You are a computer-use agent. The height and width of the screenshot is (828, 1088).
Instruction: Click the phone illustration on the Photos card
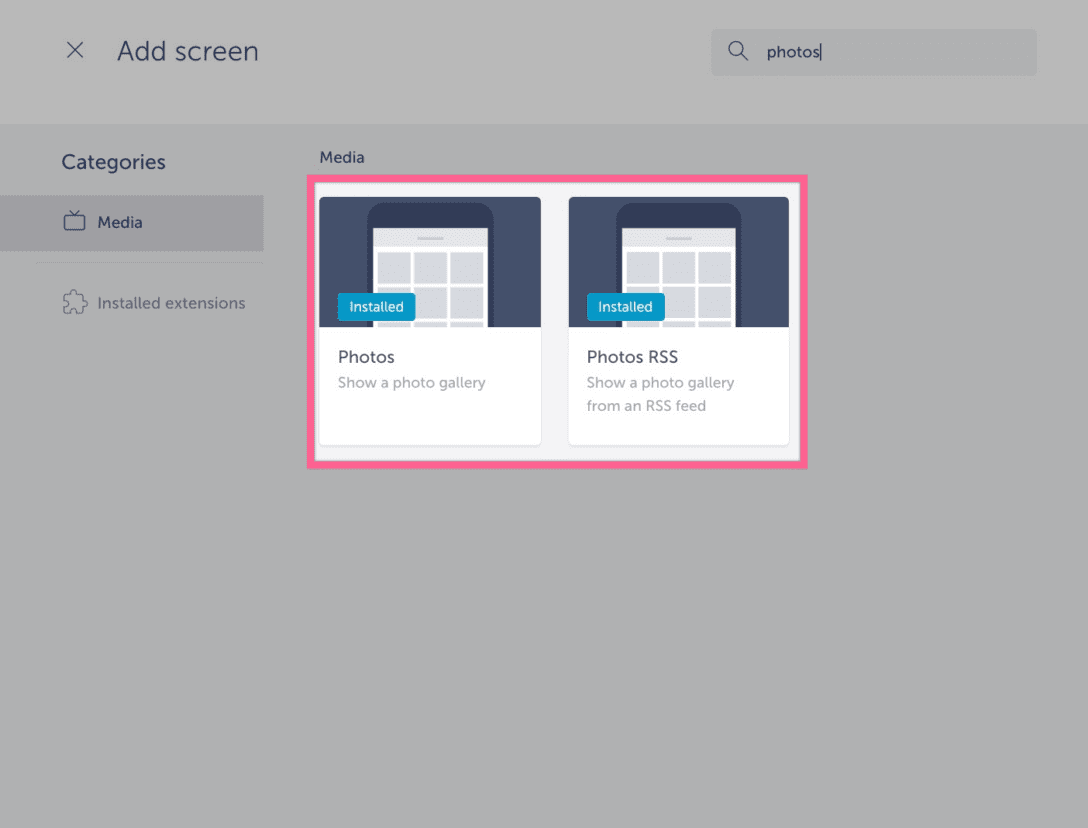click(429, 262)
